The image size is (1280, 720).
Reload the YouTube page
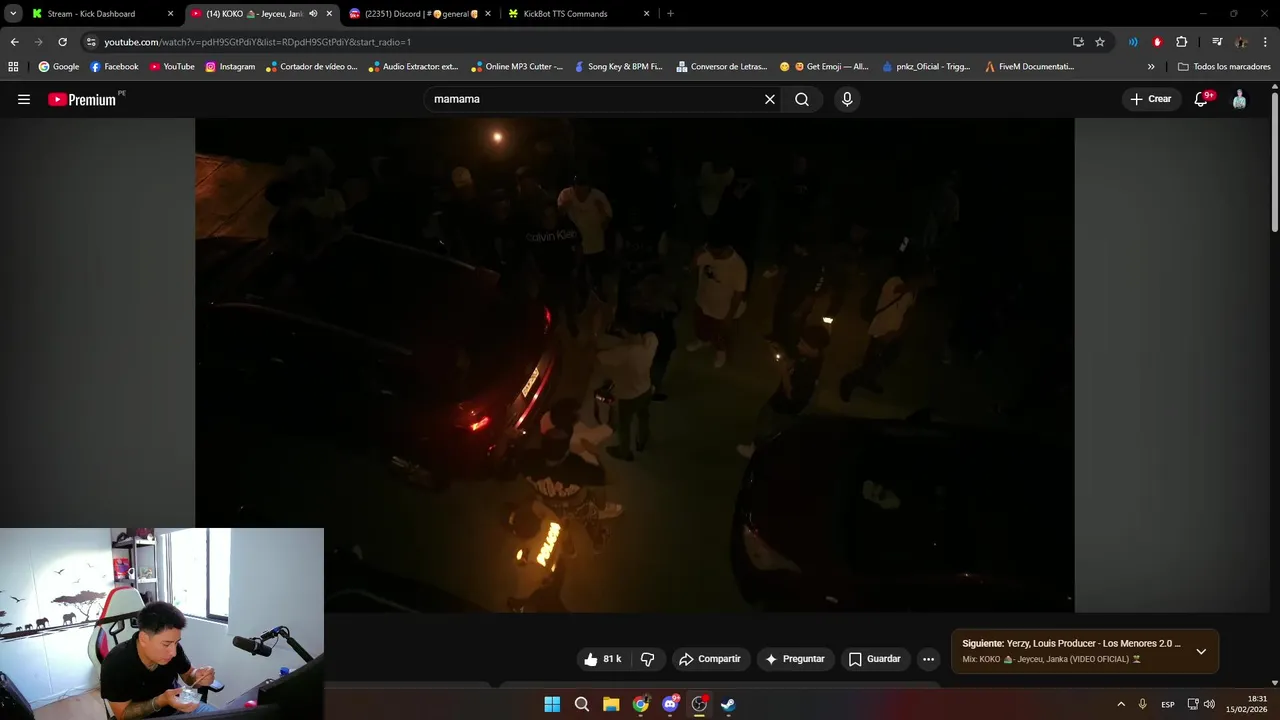pos(62,42)
